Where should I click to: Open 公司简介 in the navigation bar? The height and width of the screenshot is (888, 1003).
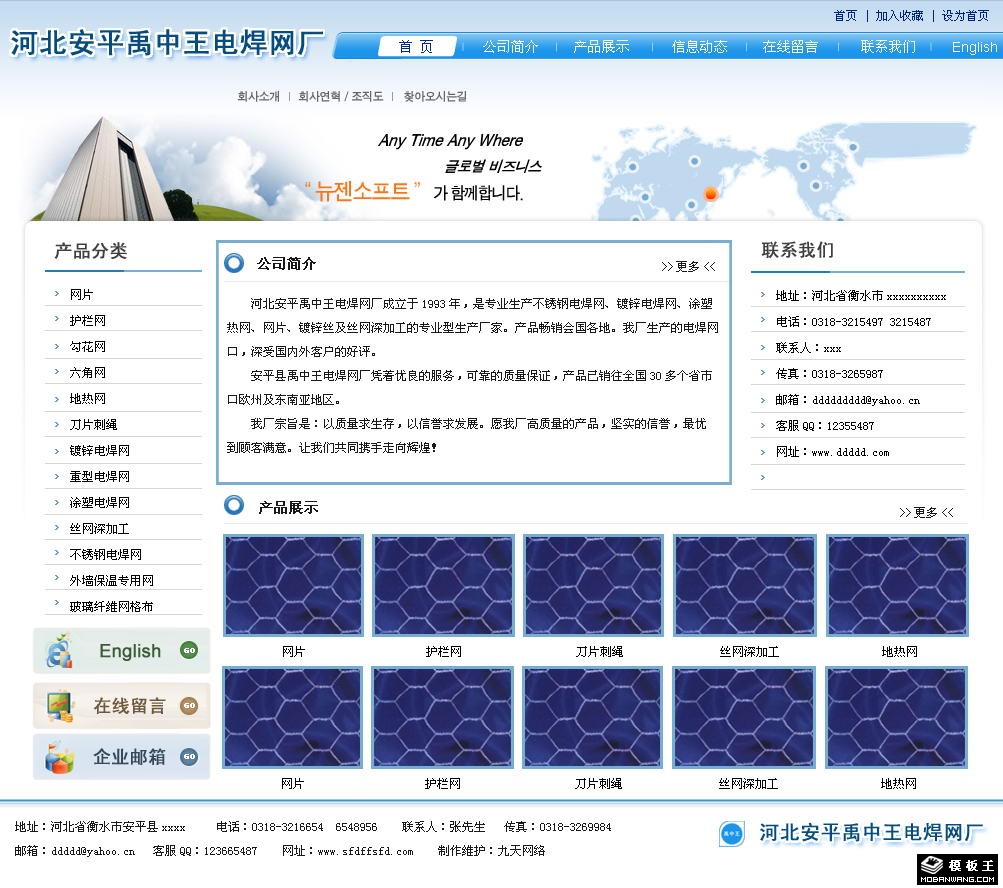click(x=510, y=47)
